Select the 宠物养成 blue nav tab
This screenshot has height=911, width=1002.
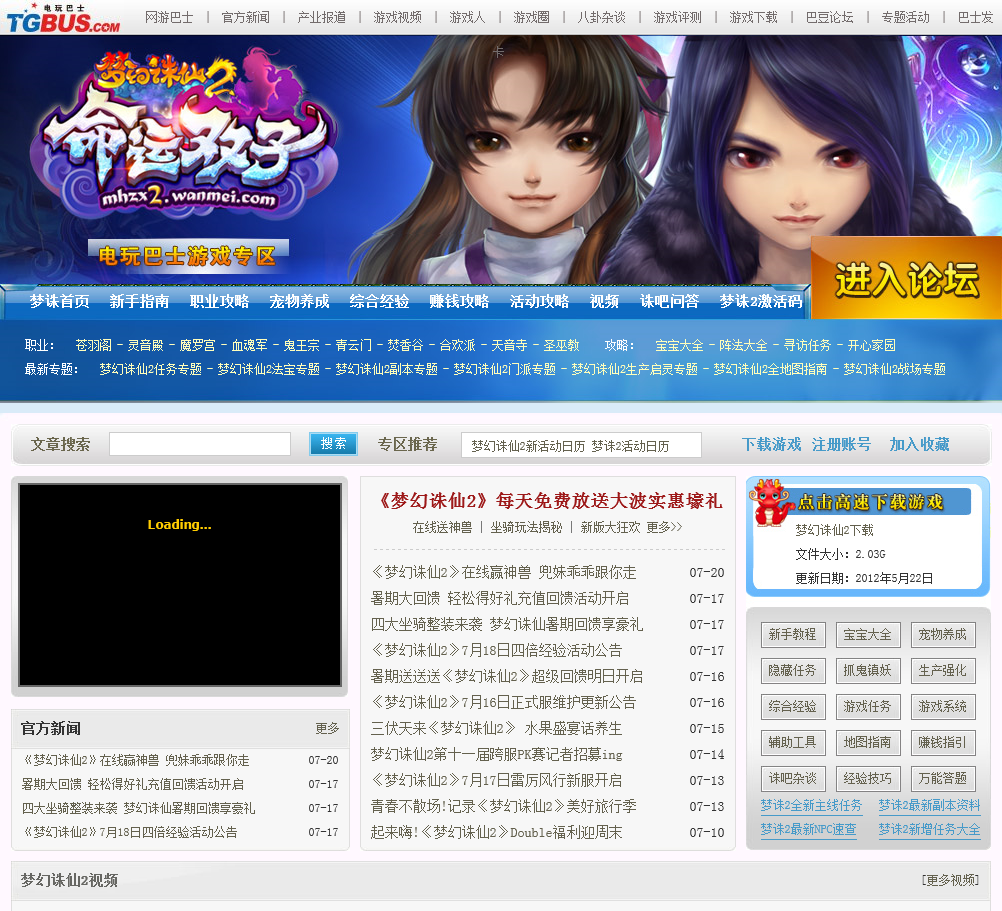point(299,301)
